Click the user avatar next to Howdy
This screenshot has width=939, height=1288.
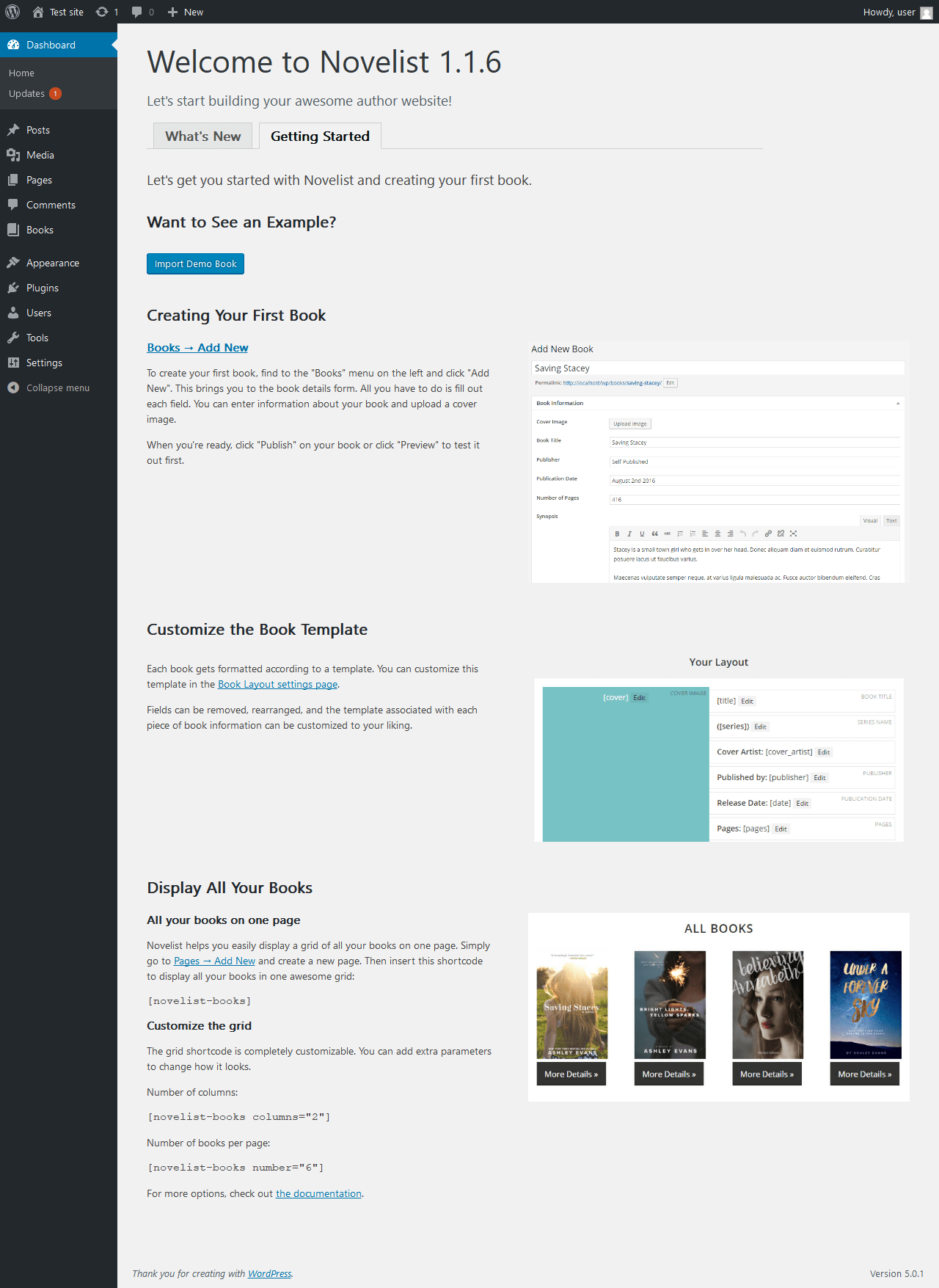pos(927,12)
